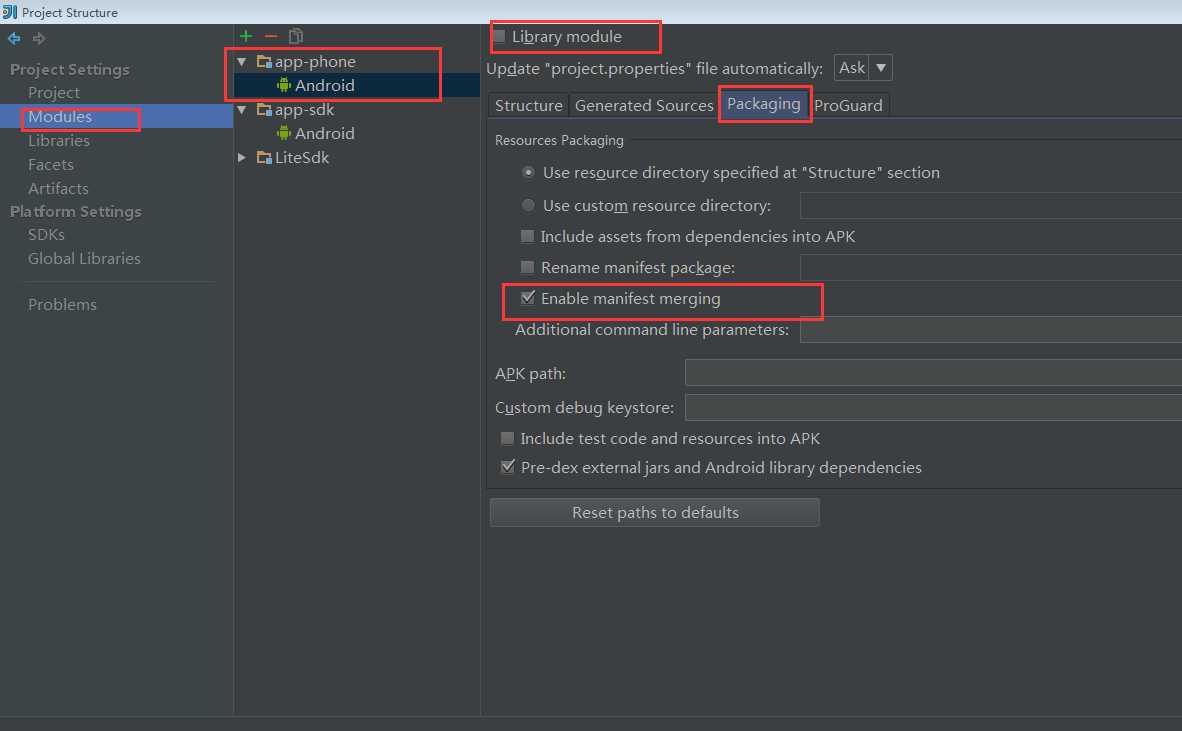Enable 'Include assets from dependencies into APK'
The height and width of the screenshot is (731, 1182).
(528, 237)
